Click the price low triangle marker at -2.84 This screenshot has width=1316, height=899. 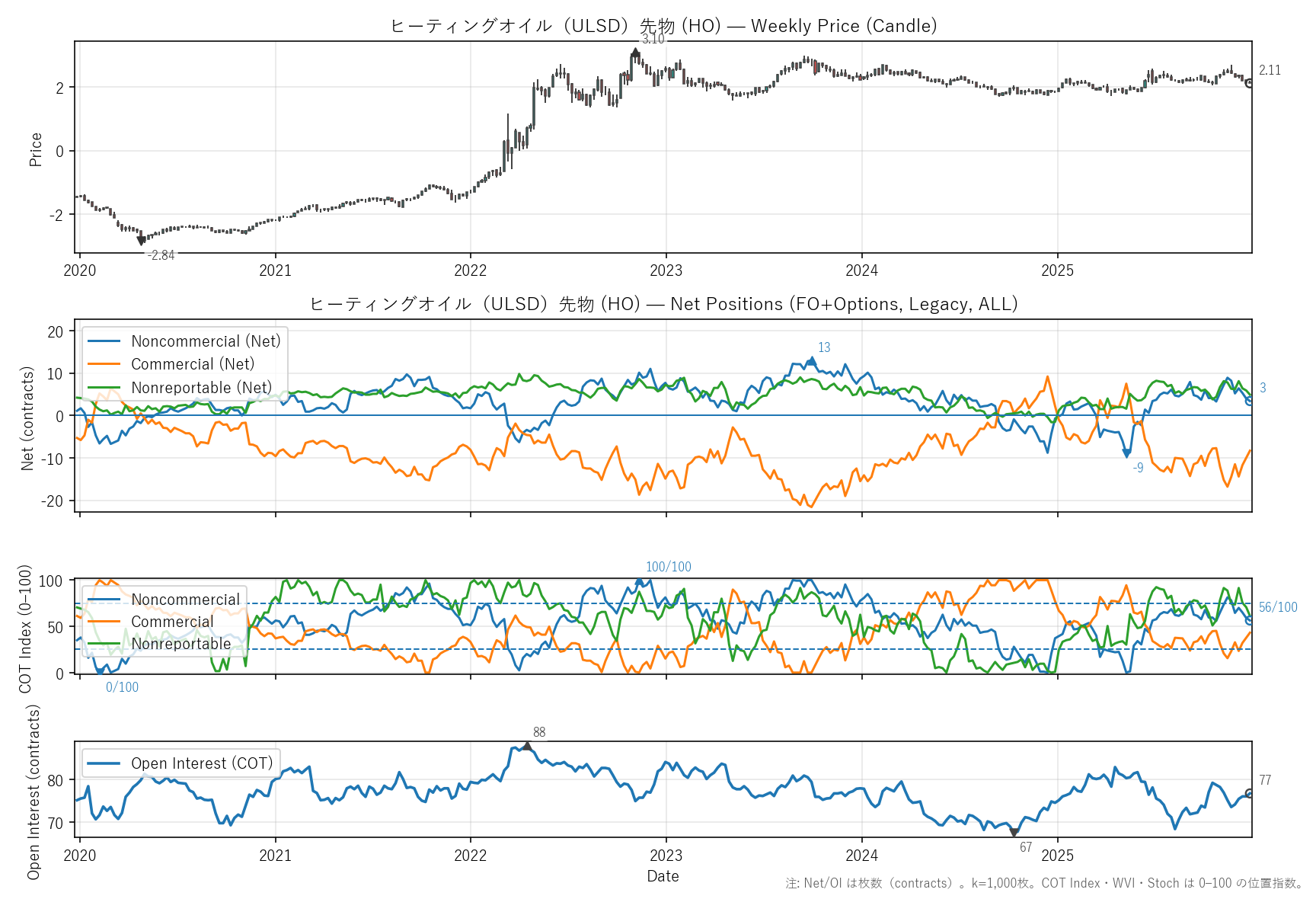(141, 241)
